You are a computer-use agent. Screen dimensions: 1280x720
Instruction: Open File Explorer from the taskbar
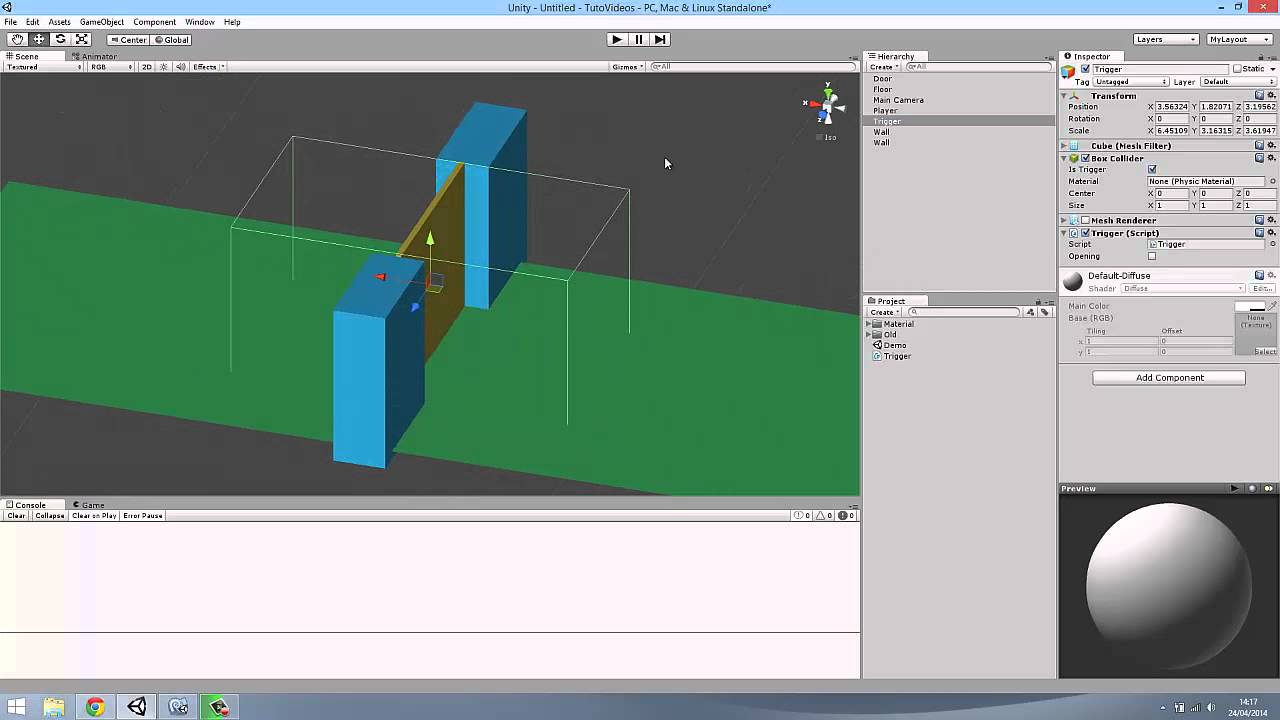click(54, 707)
